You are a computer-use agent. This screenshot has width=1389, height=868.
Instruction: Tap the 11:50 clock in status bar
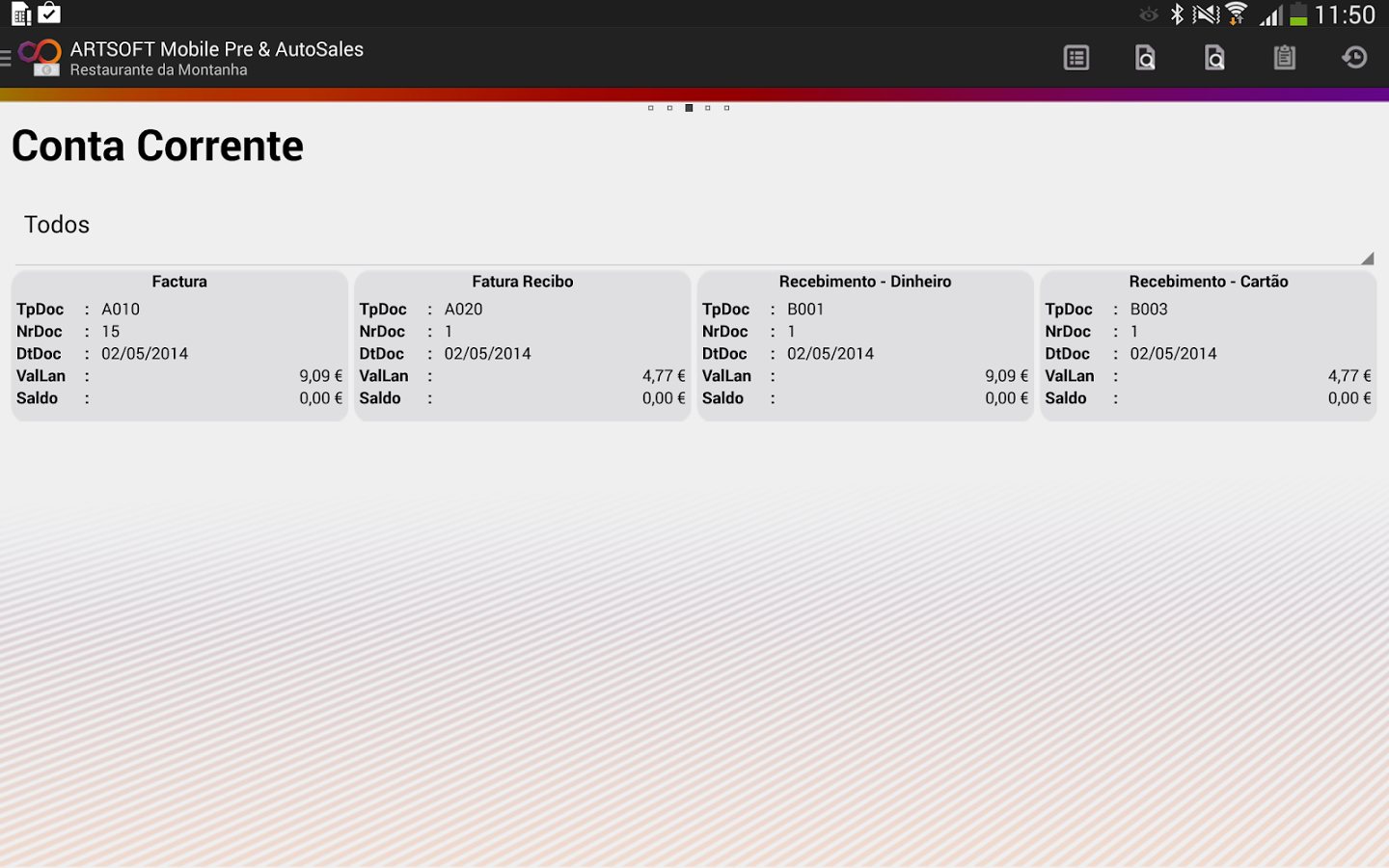tap(1346, 14)
